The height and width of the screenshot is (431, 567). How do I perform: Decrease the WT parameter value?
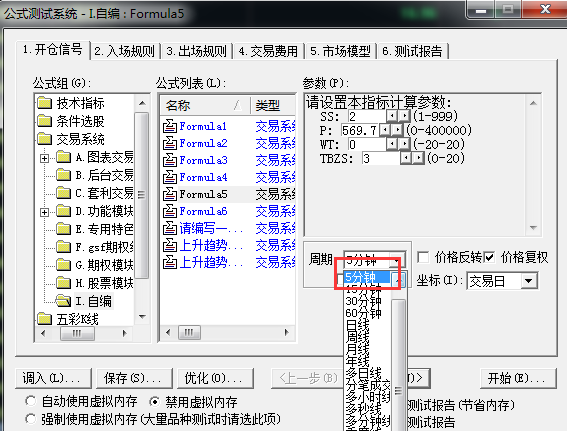(392, 145)
